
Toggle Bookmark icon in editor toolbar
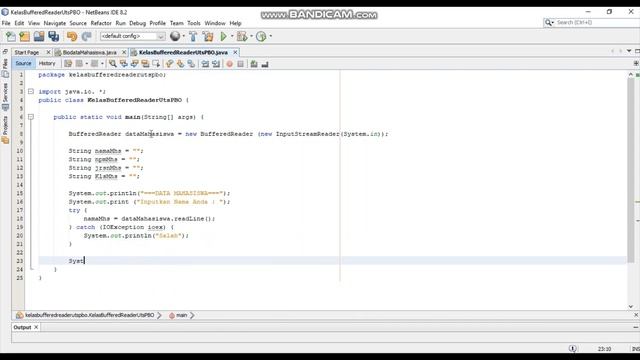click(x=191, y=64)
